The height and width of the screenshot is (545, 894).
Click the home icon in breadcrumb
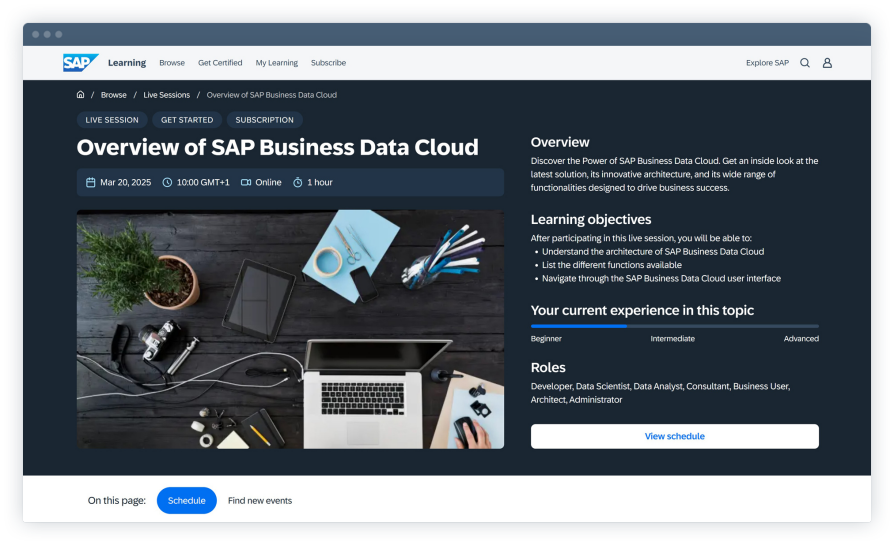(x=80, y=95)
